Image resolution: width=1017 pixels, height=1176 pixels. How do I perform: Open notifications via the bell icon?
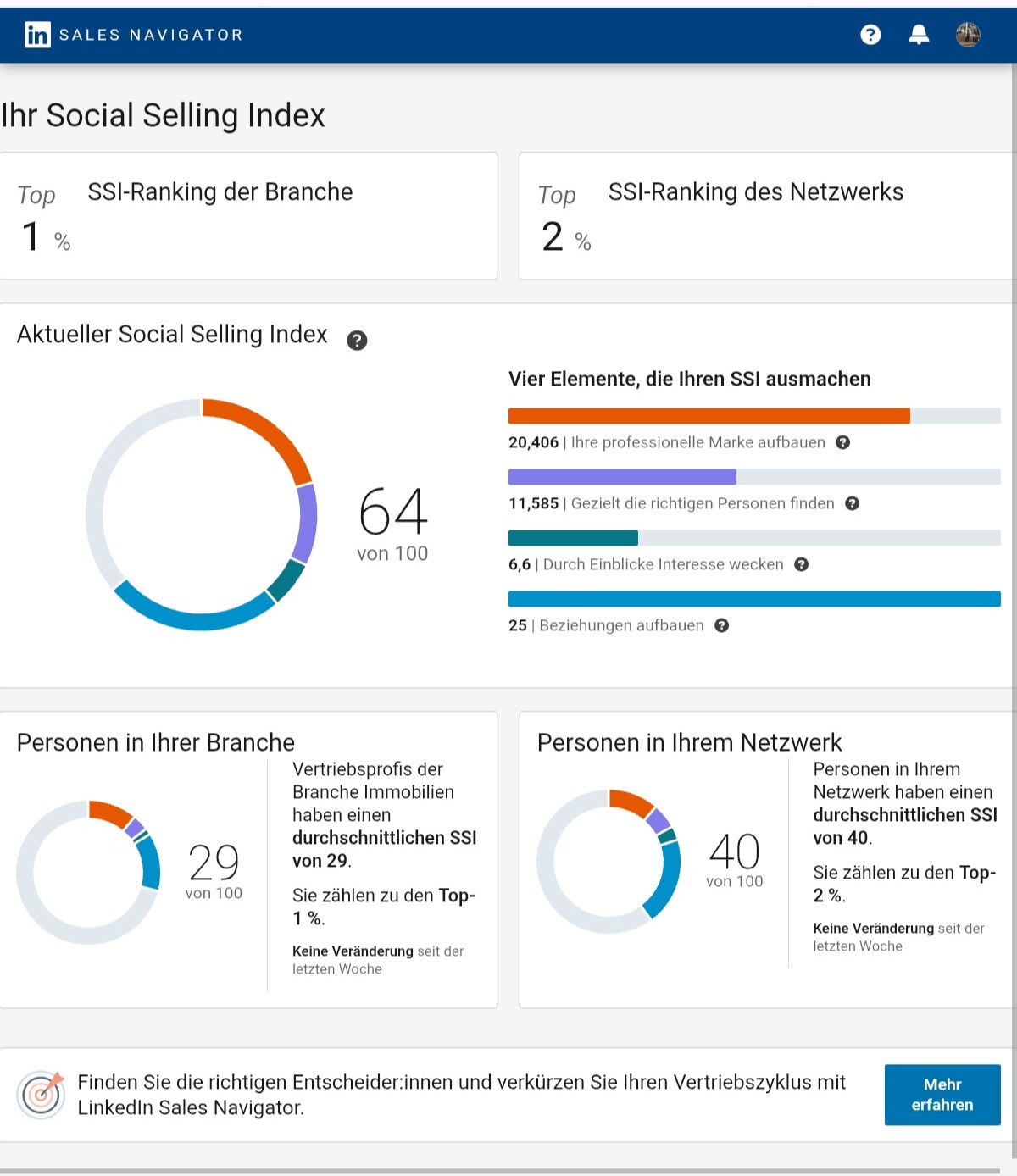click(x=919, y=35)
